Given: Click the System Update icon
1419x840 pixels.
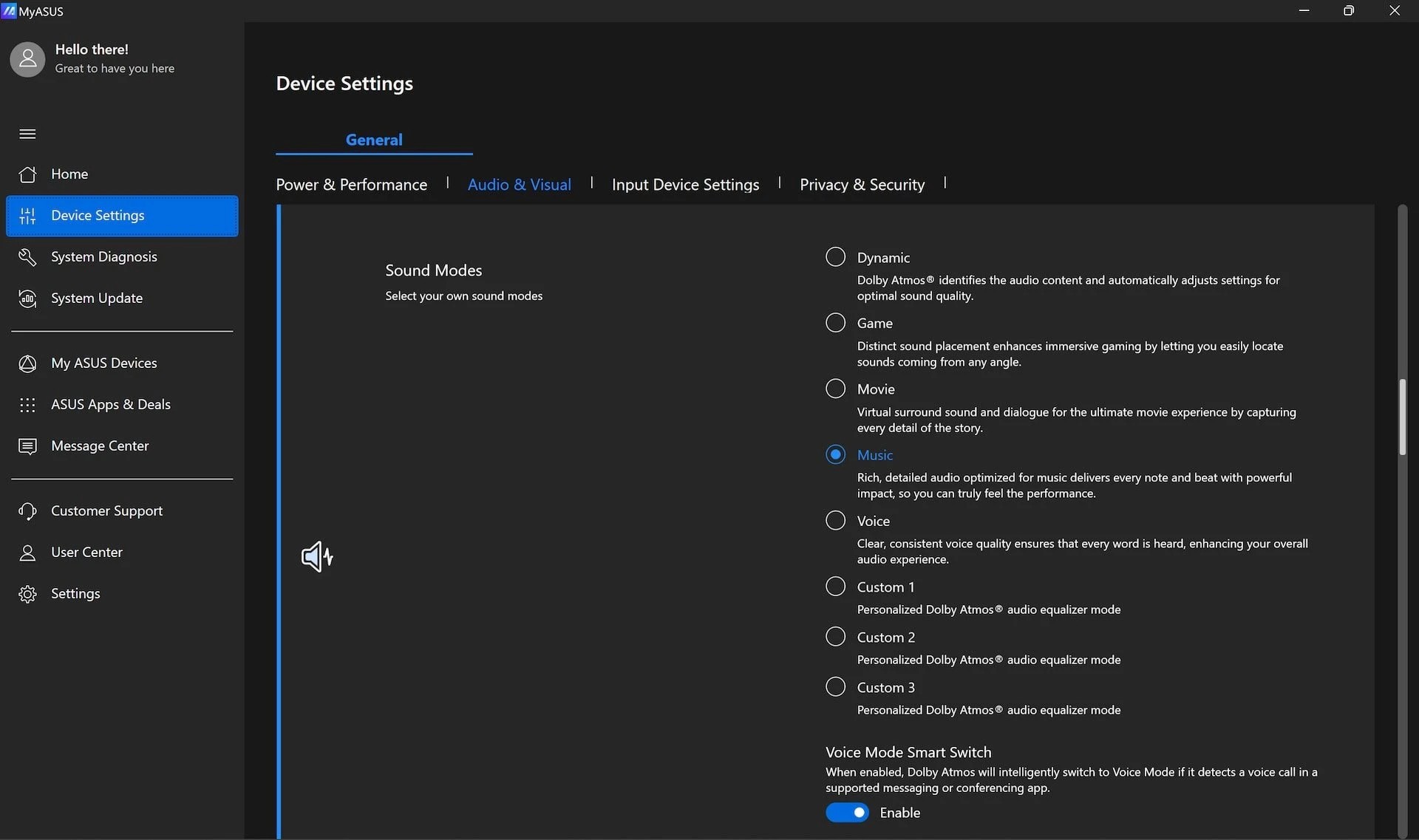Looking at the screenshot, I should [27, 298].
